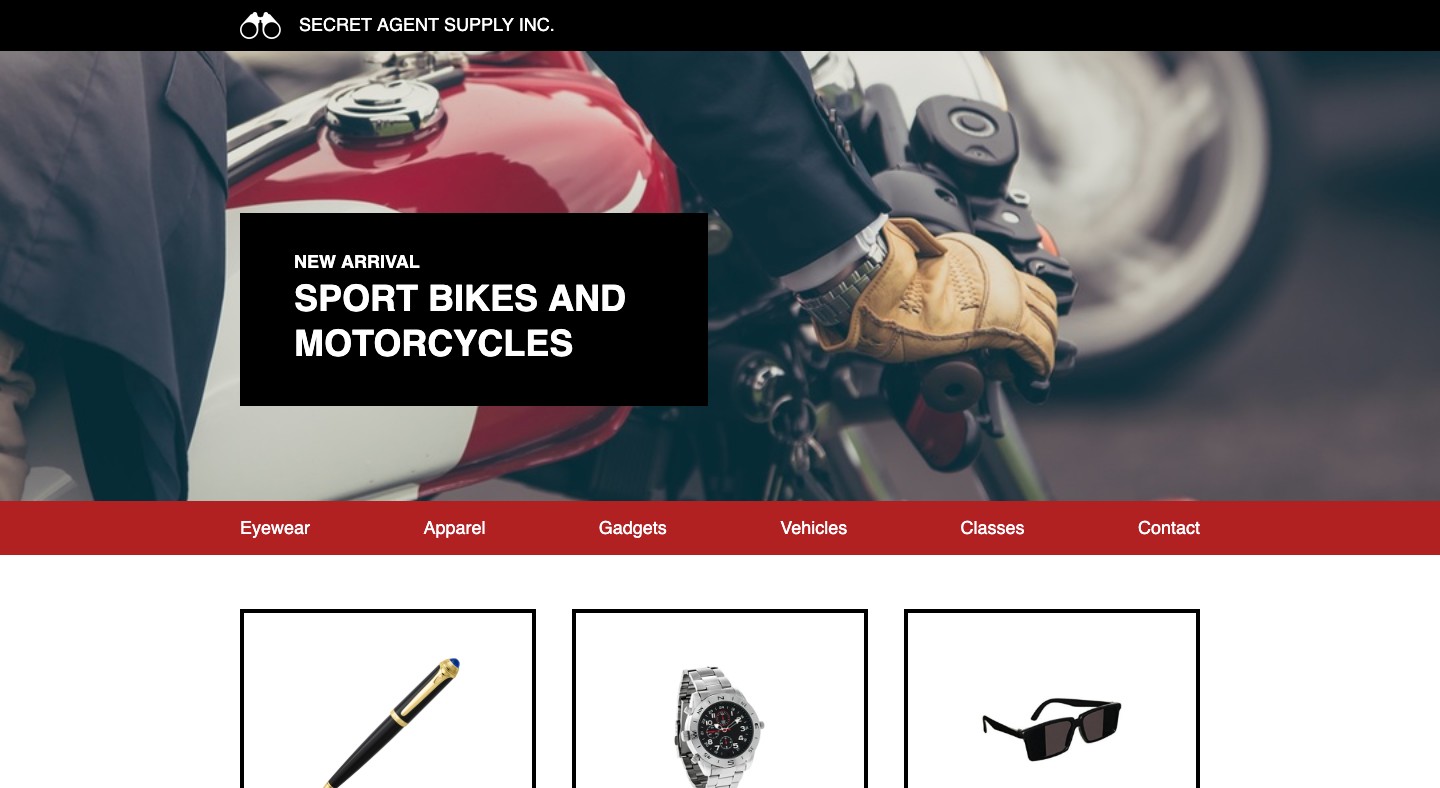Open the Secret Agent Supply Inc. title link
This screenshot has width=1440, height=788.
tap(426, 25)
